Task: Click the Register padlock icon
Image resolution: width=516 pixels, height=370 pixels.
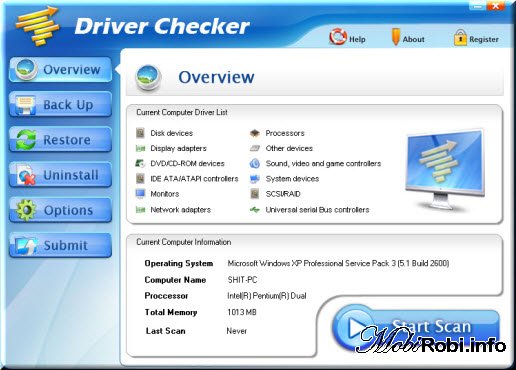Action: pyautogui.click(x=460, y=37)
